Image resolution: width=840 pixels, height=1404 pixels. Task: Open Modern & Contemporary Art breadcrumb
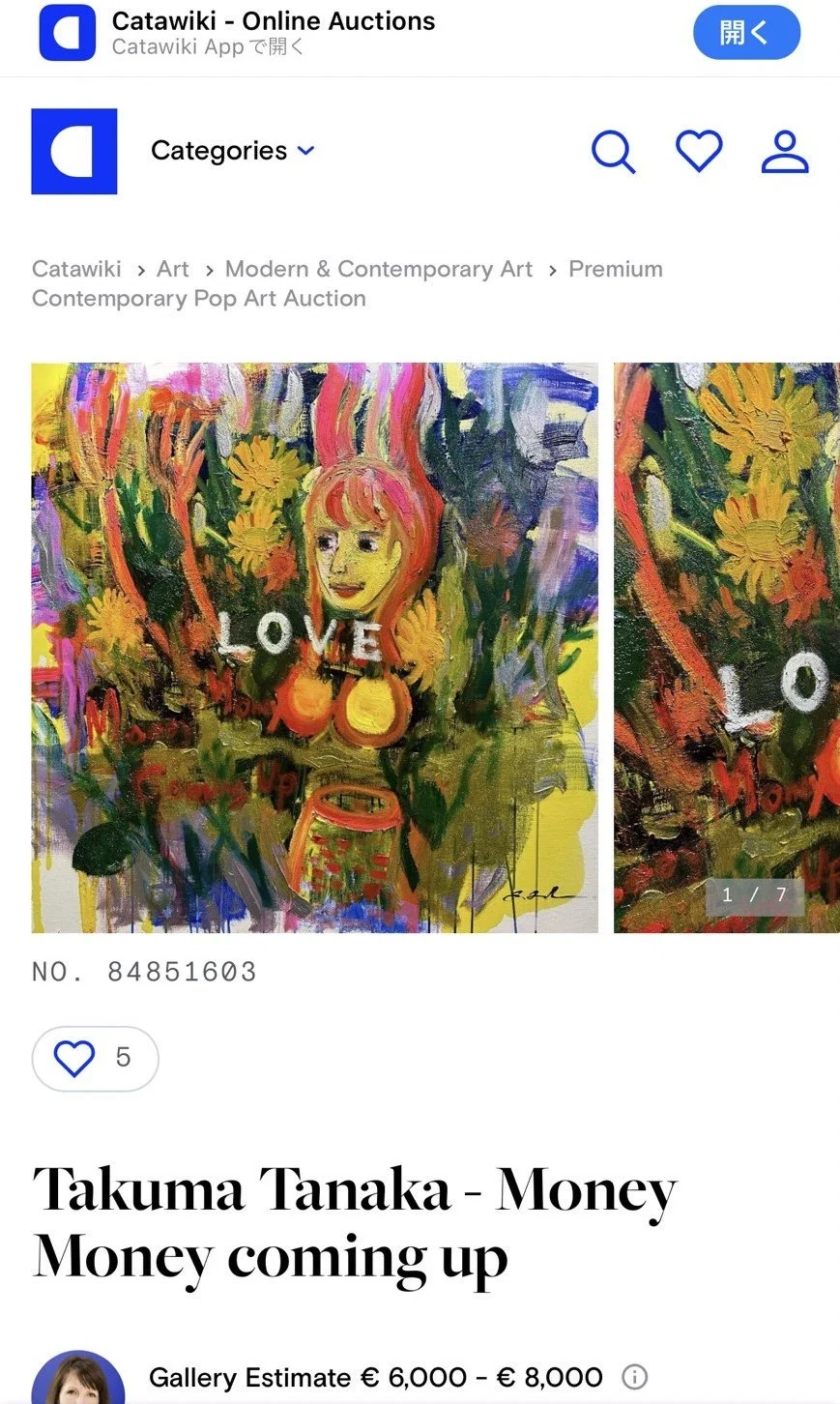tap(379, 269)
